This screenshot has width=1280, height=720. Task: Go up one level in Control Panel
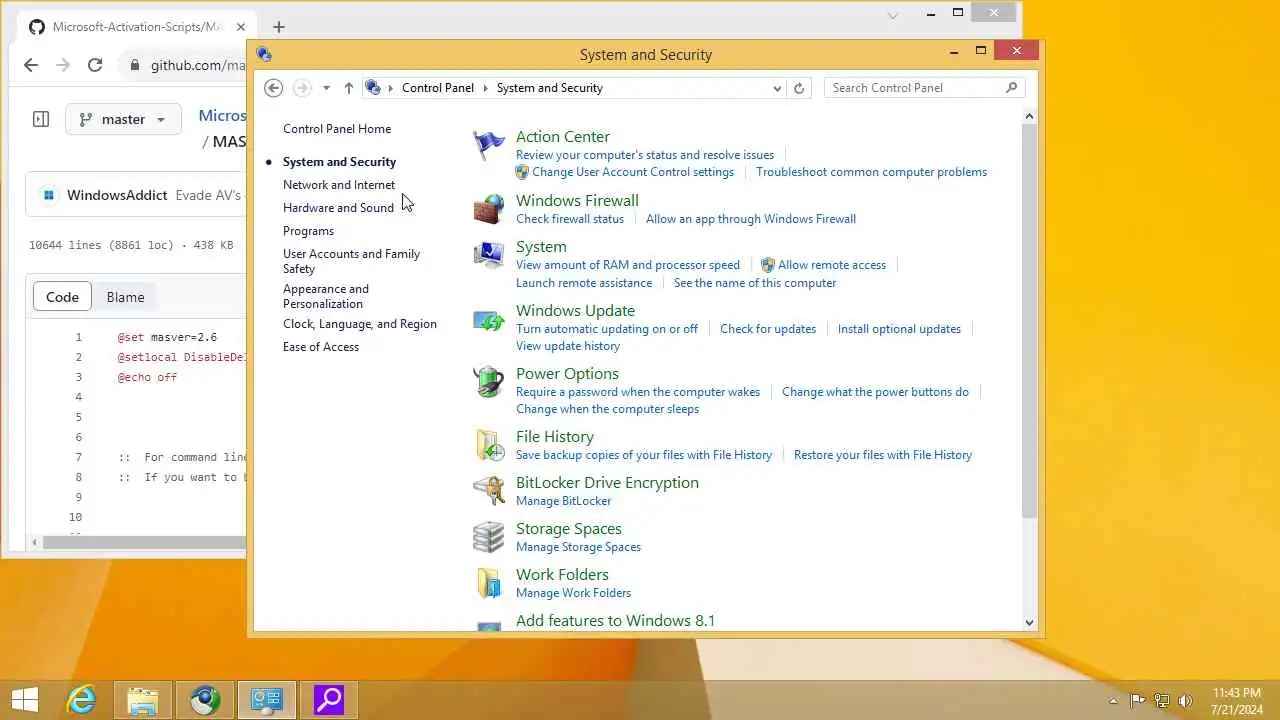[348, 88]
